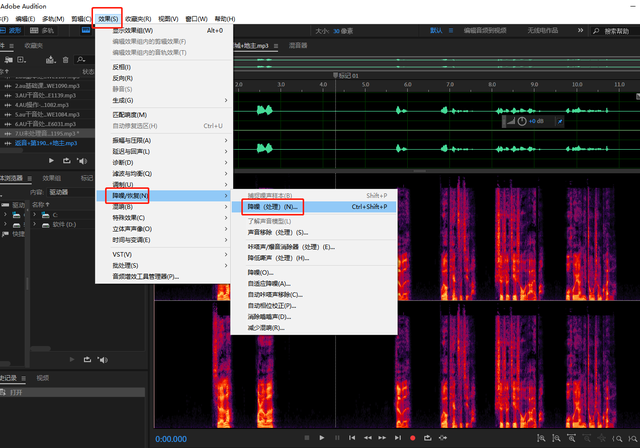
Task: Click the zoom out amplitude icon
Action: pos(556,438)
